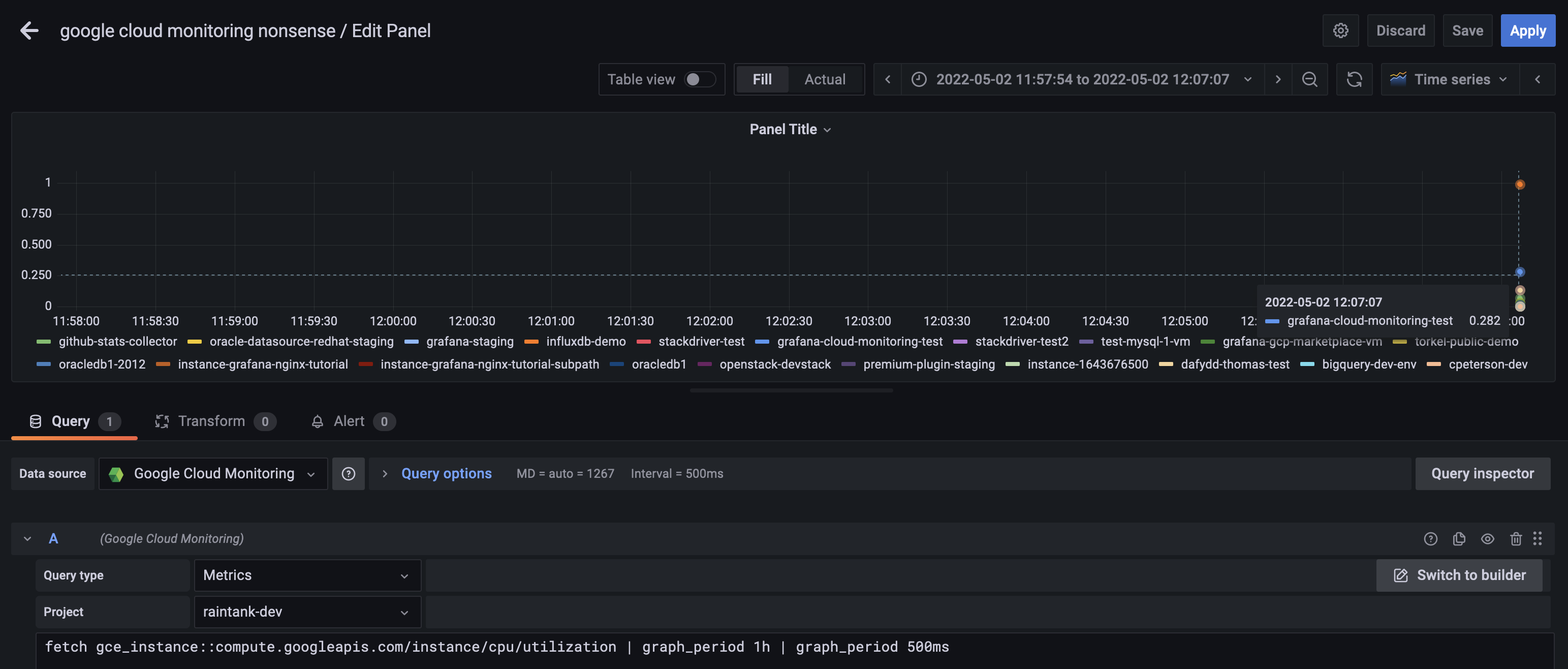Click Switch to builder

point(1459,574)
